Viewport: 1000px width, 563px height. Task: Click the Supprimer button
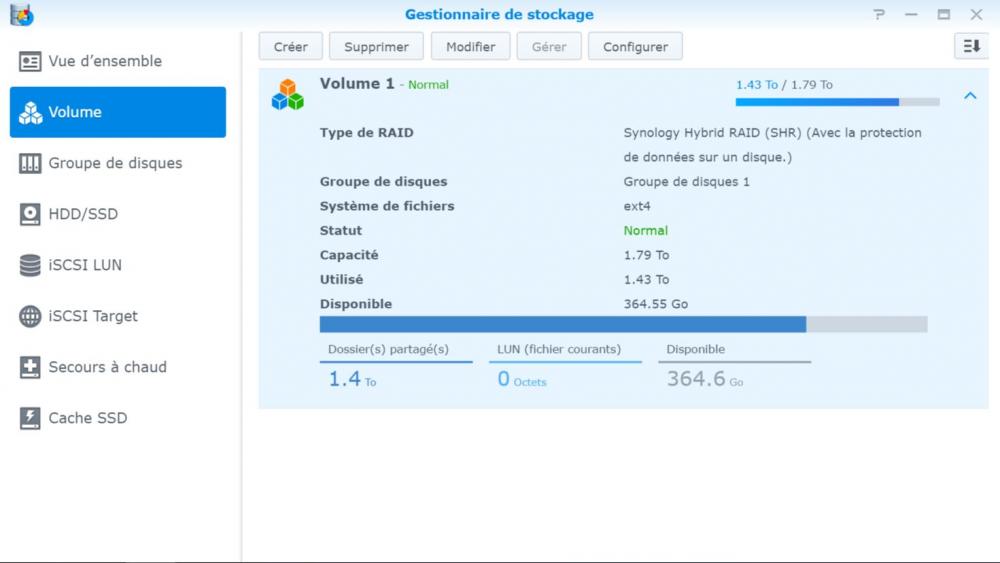(x=376, y=47)
